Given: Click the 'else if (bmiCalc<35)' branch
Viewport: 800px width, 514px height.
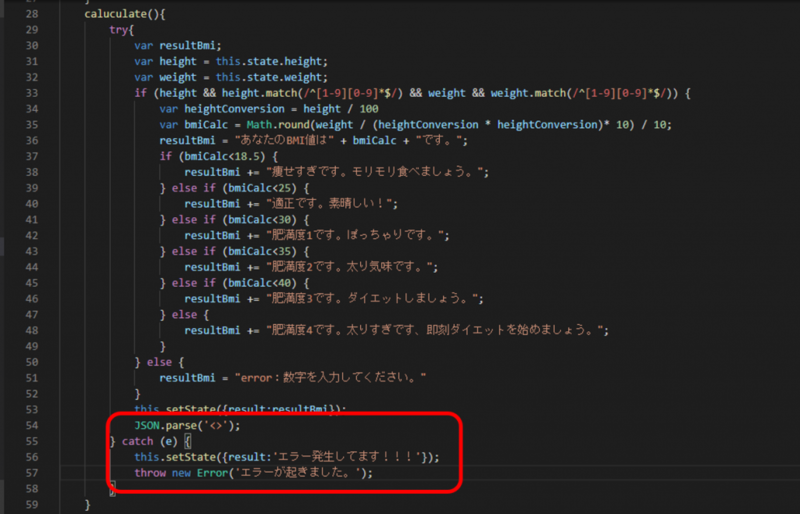Looking at the screenshot, I should 240,252.
